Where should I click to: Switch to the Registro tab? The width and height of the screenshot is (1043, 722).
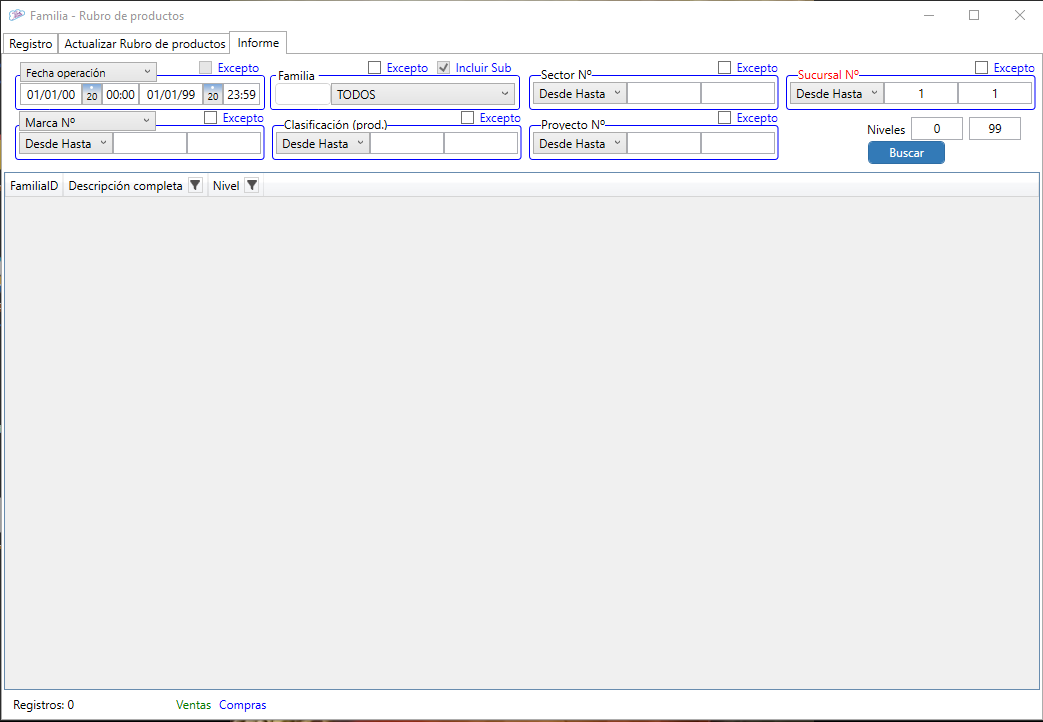click(x=30, y=44)
